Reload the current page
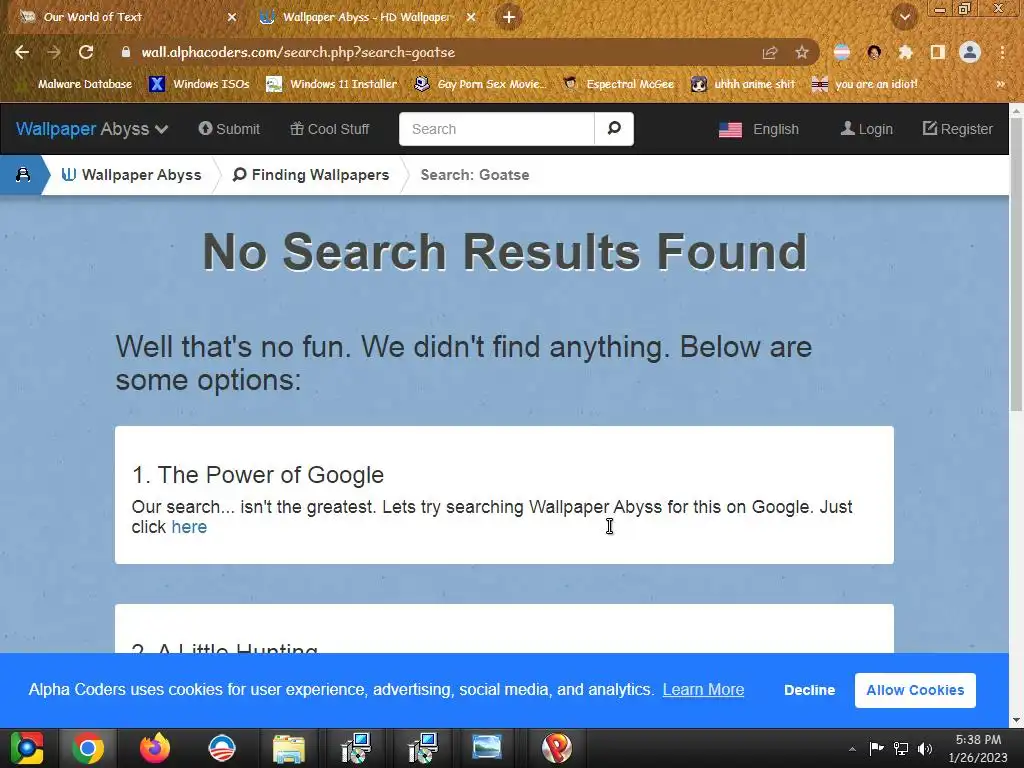 (x=86, y=52)
